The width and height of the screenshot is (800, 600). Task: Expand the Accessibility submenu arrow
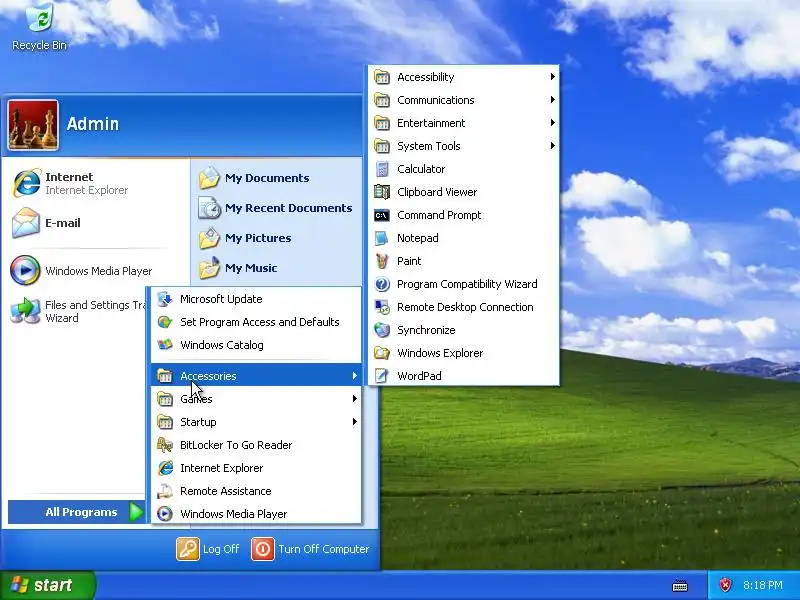553,77
